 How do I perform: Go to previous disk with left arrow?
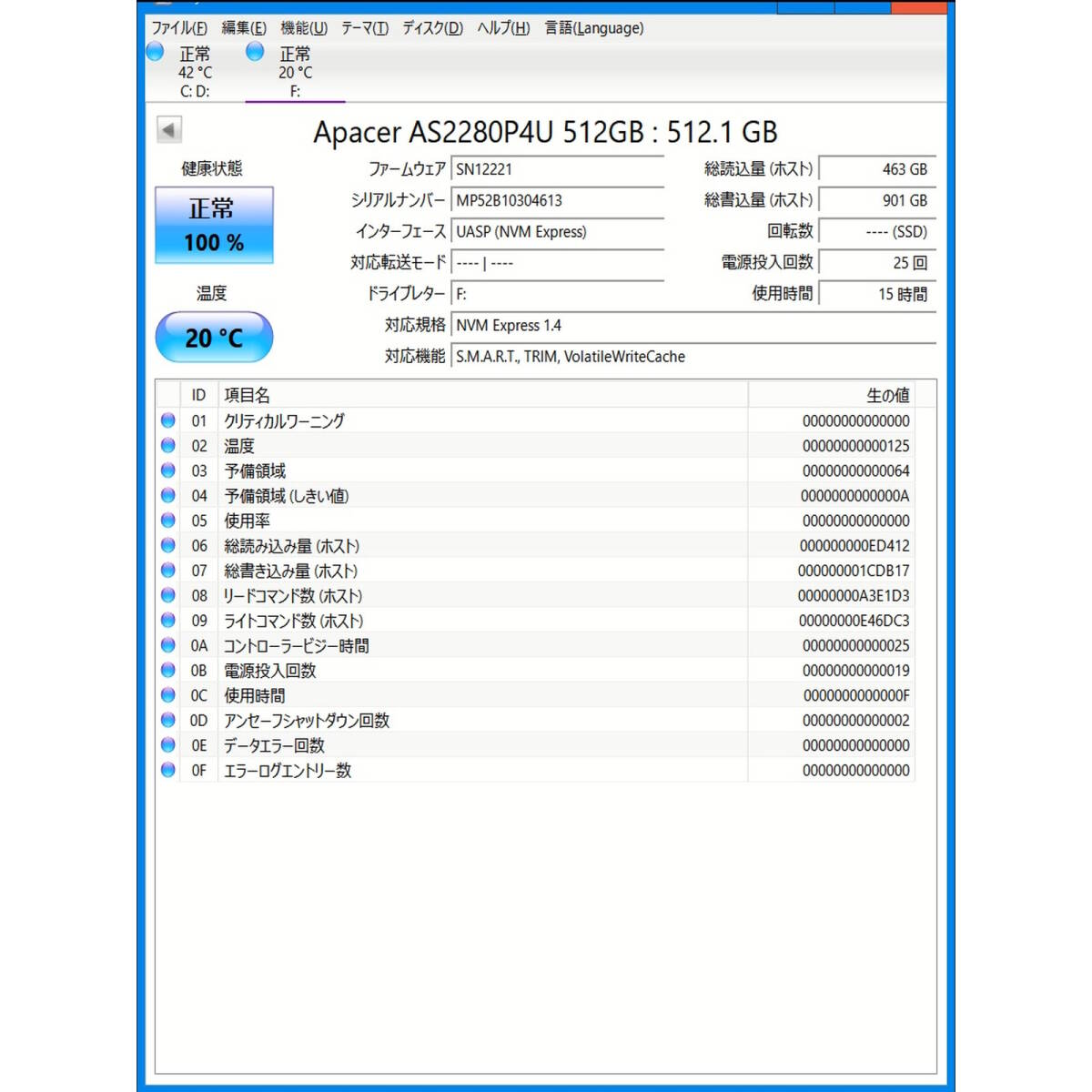click(169, 129)
